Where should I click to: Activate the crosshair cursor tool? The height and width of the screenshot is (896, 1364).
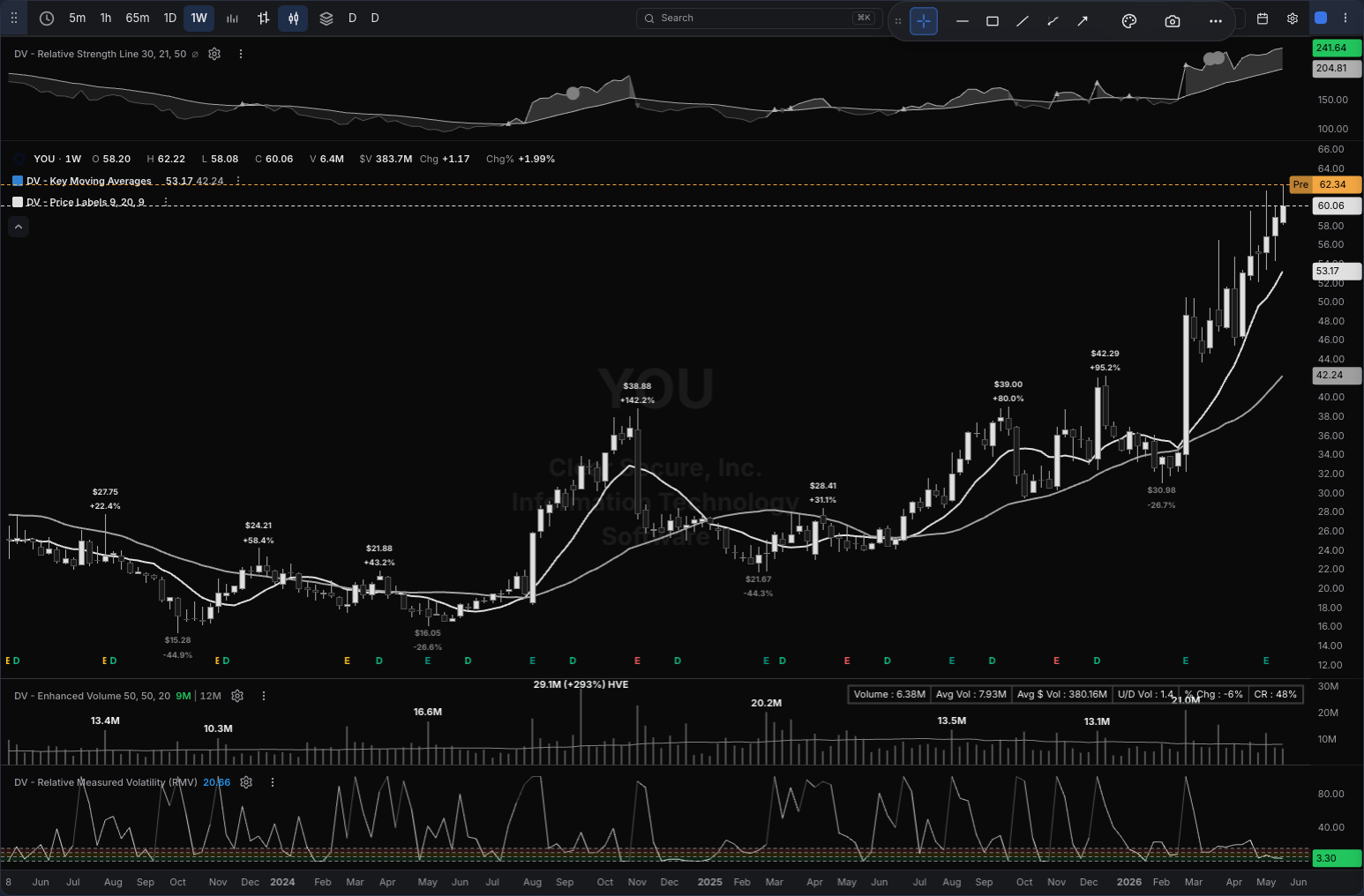click(x=924, y=20)
